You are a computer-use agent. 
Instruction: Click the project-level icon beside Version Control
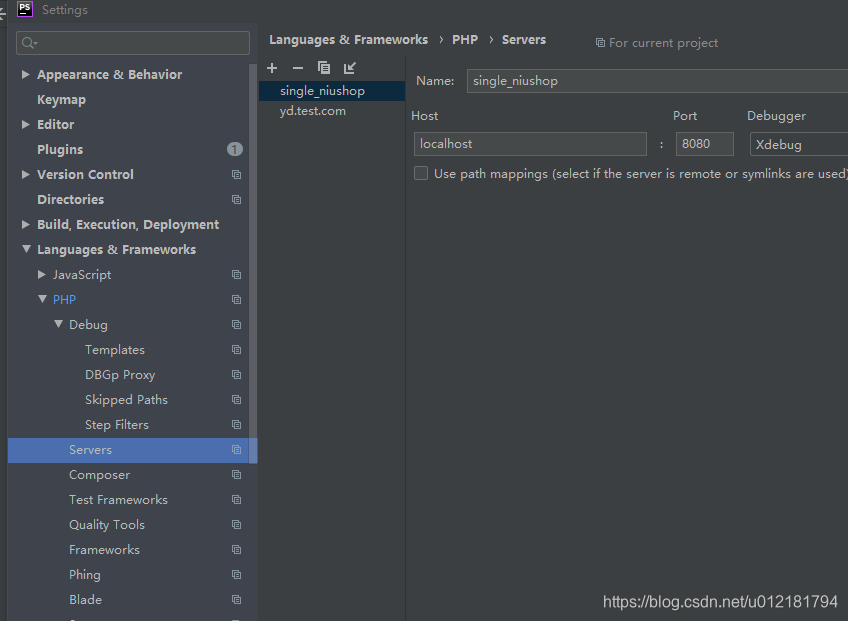[x=236, y=174]
